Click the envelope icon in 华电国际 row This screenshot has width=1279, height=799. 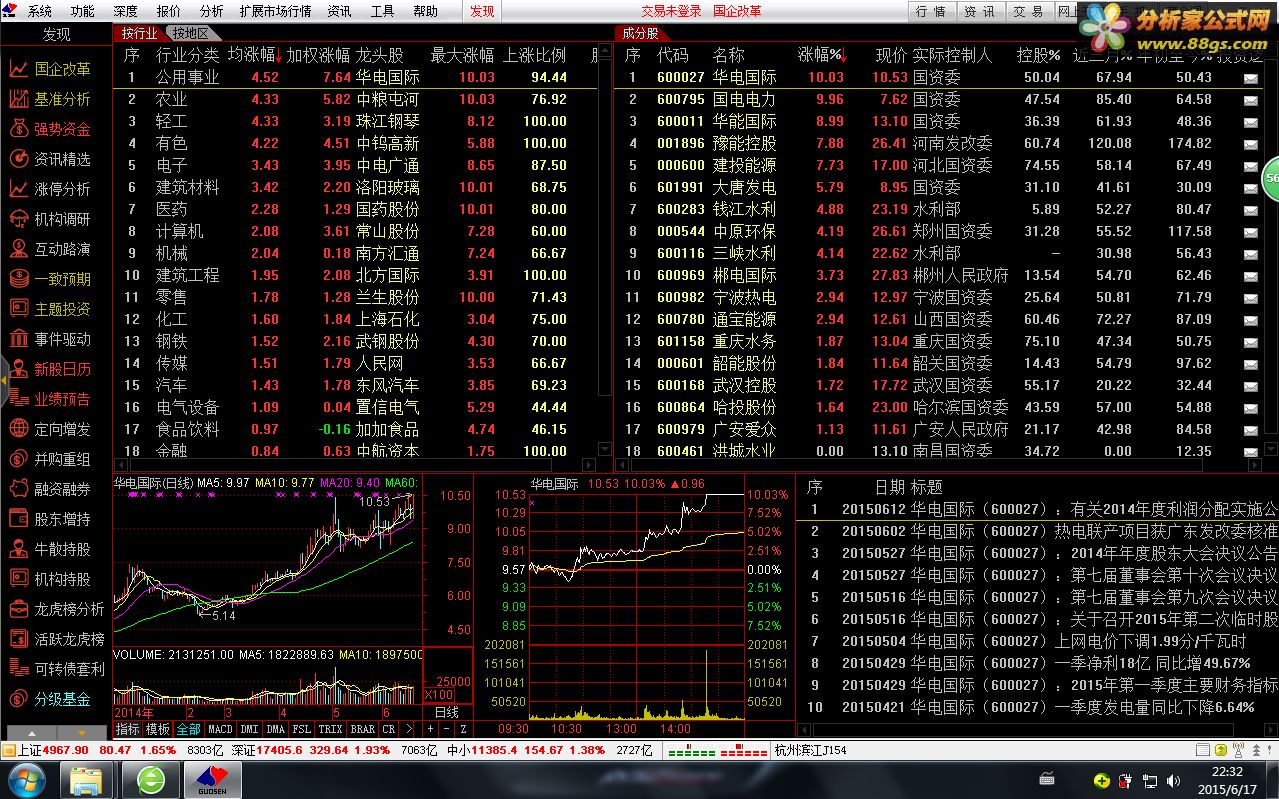1250,78
